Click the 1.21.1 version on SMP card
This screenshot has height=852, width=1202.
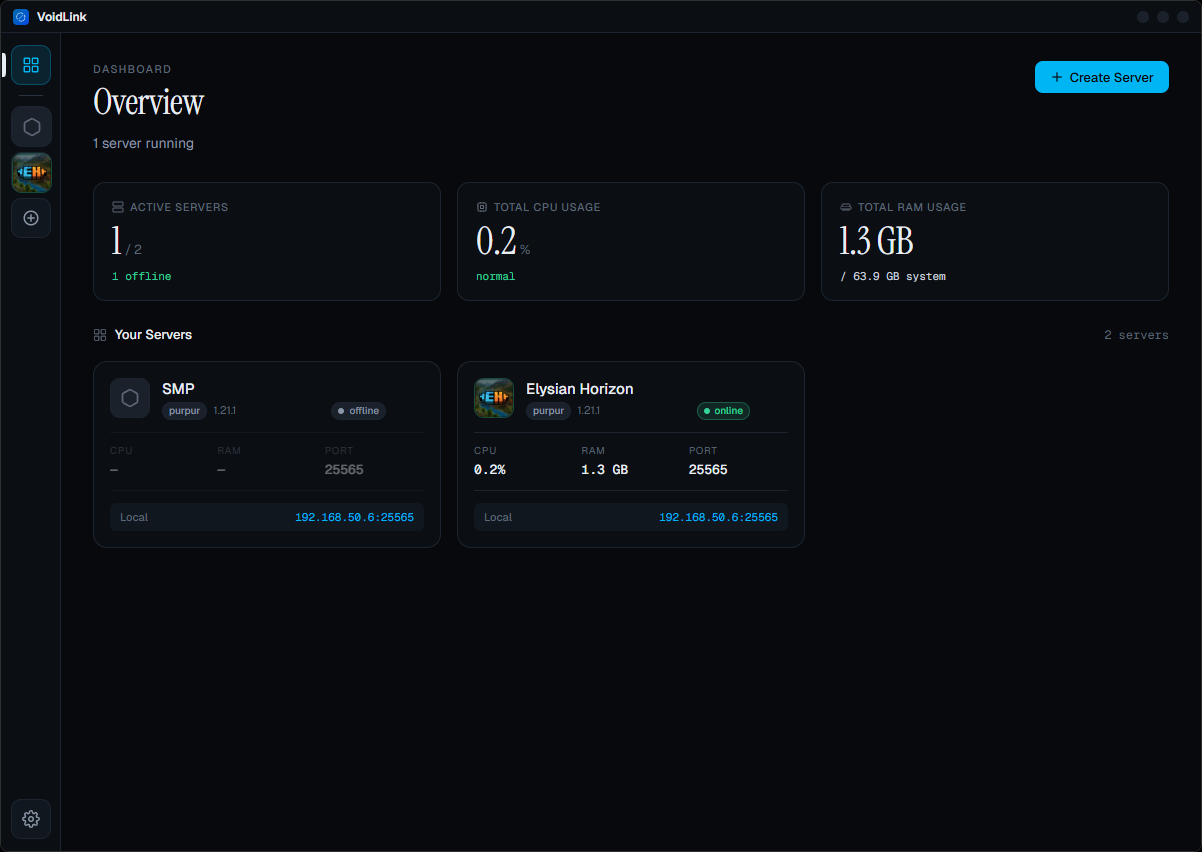[224, 411]
